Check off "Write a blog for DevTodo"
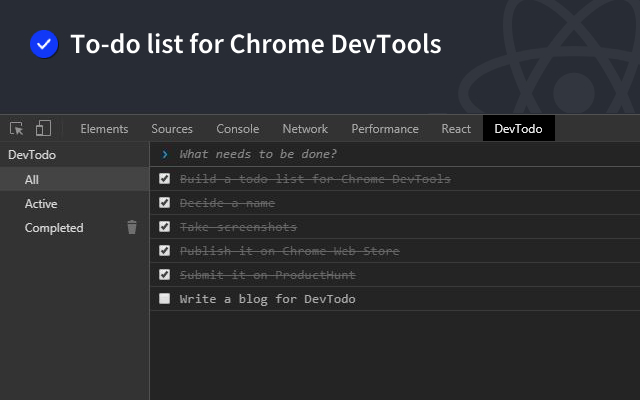Image resolution: width=640 pixels, height=400 pixels. pyautogui.click(x=165, y=299)
